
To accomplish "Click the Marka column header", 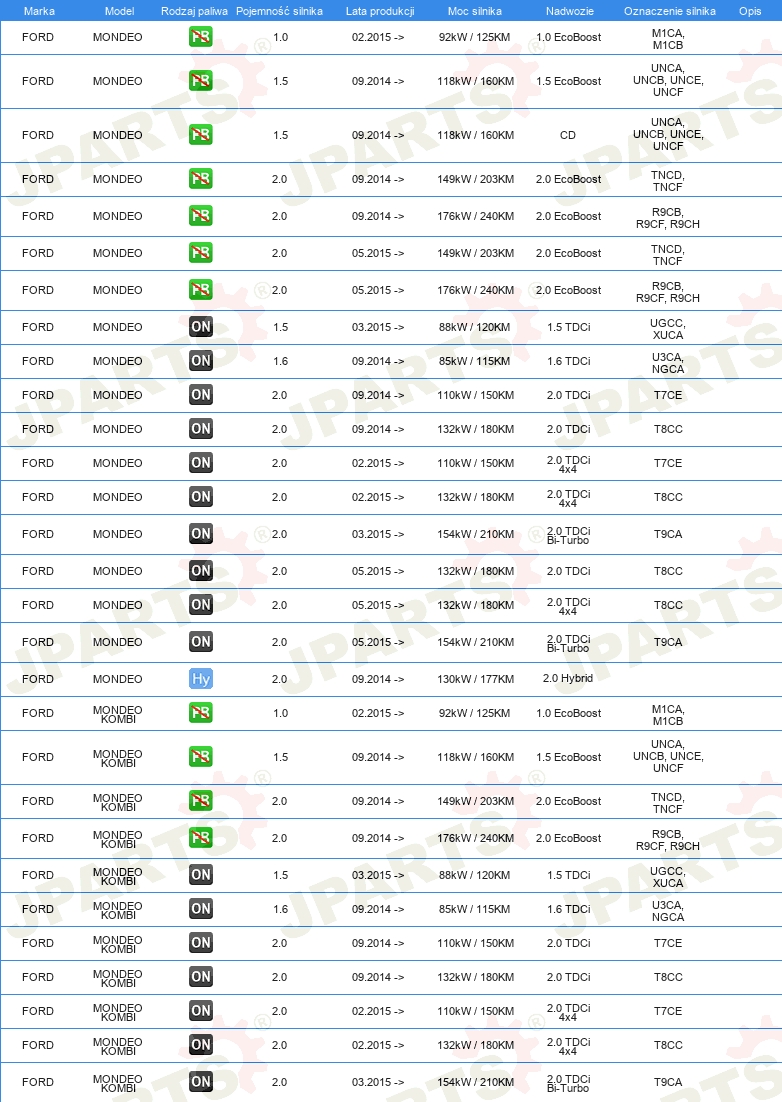I will click(39, 11).
